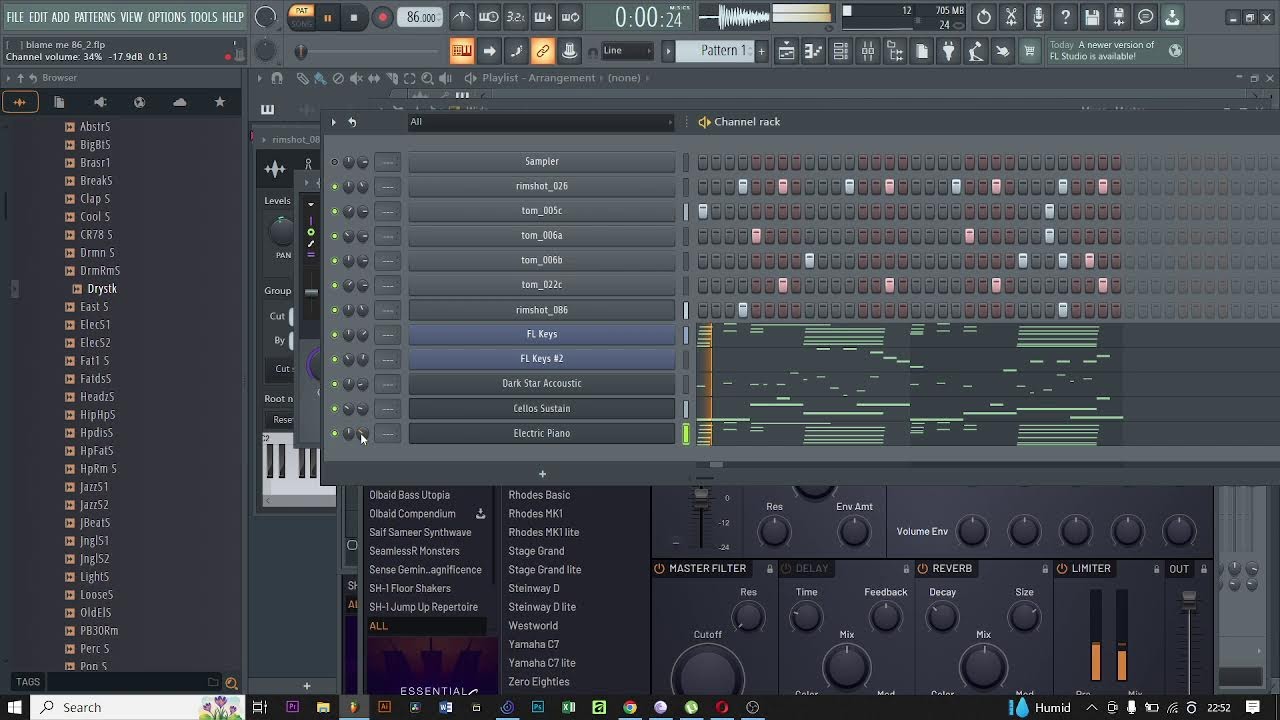This screenshot has width=1280, height=720.
Task: Open the question mark help icon
Action: [1065, 17]
